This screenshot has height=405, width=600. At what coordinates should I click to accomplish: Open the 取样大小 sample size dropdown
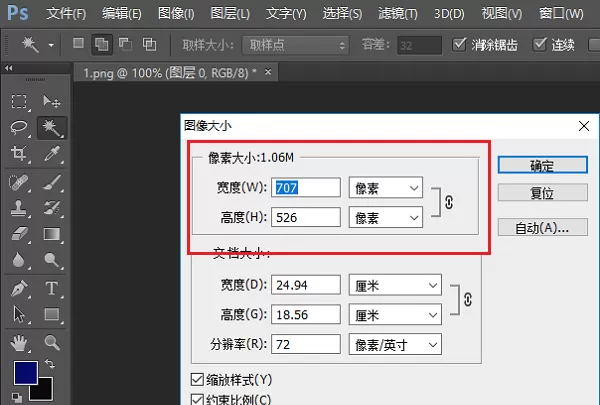click(x=295, y=46)
